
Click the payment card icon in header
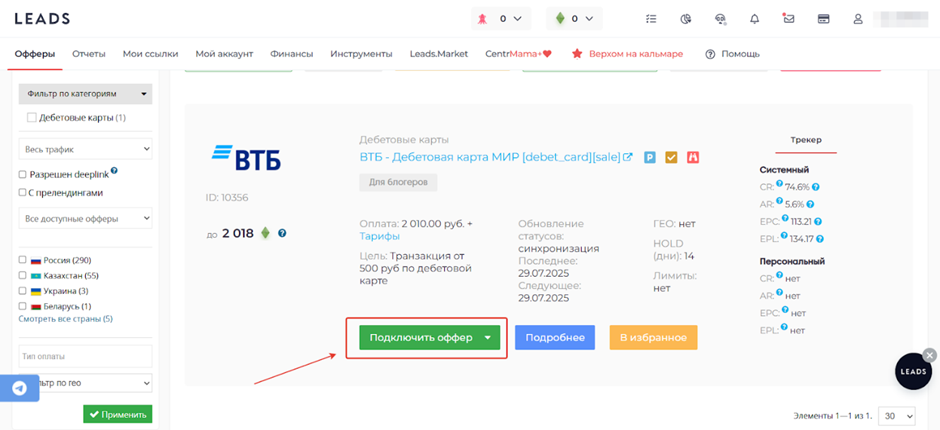point(824,19)
